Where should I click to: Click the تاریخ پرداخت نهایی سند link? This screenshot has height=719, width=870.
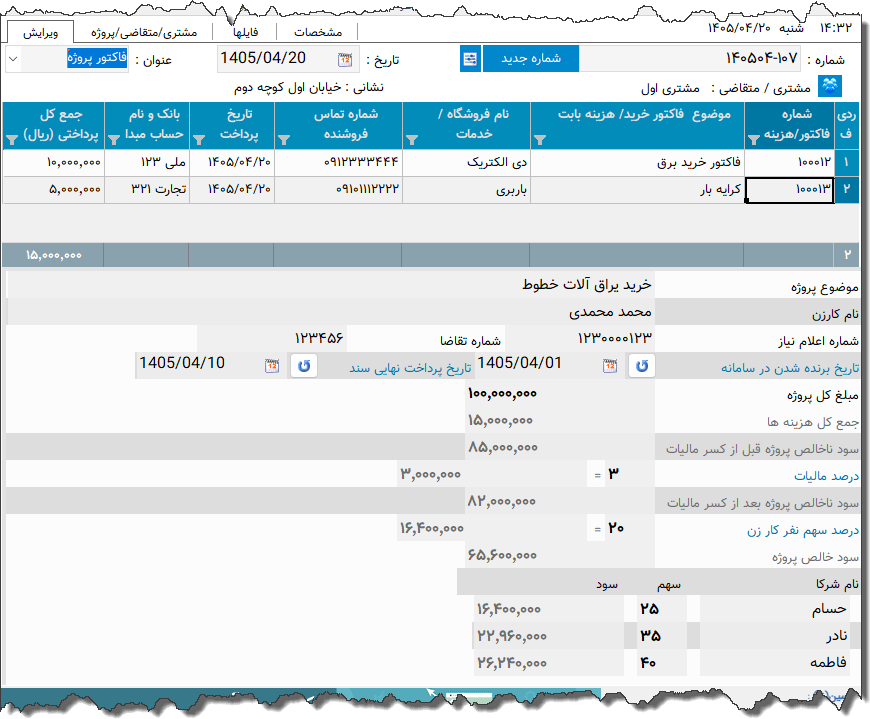pyautogui.click(x=410, y=368)
